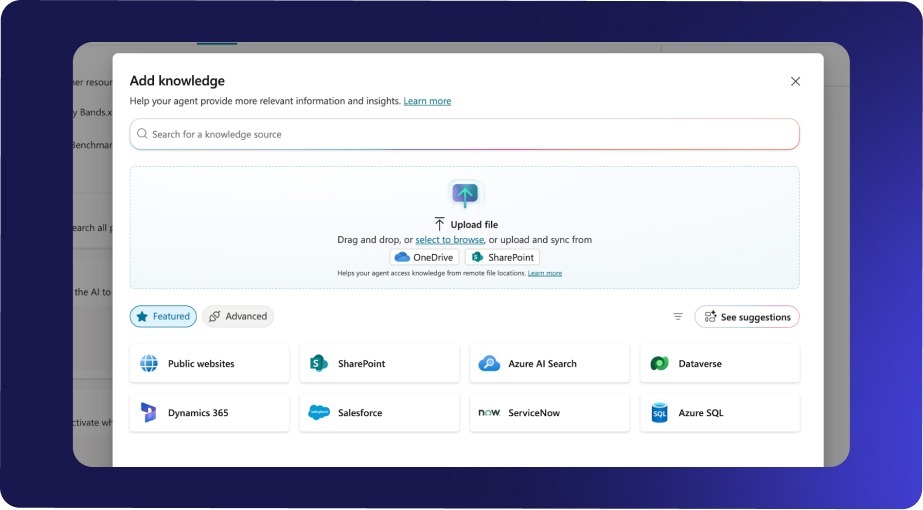Click the upload arrow illustration icon
923x510 pixels.
464,195
